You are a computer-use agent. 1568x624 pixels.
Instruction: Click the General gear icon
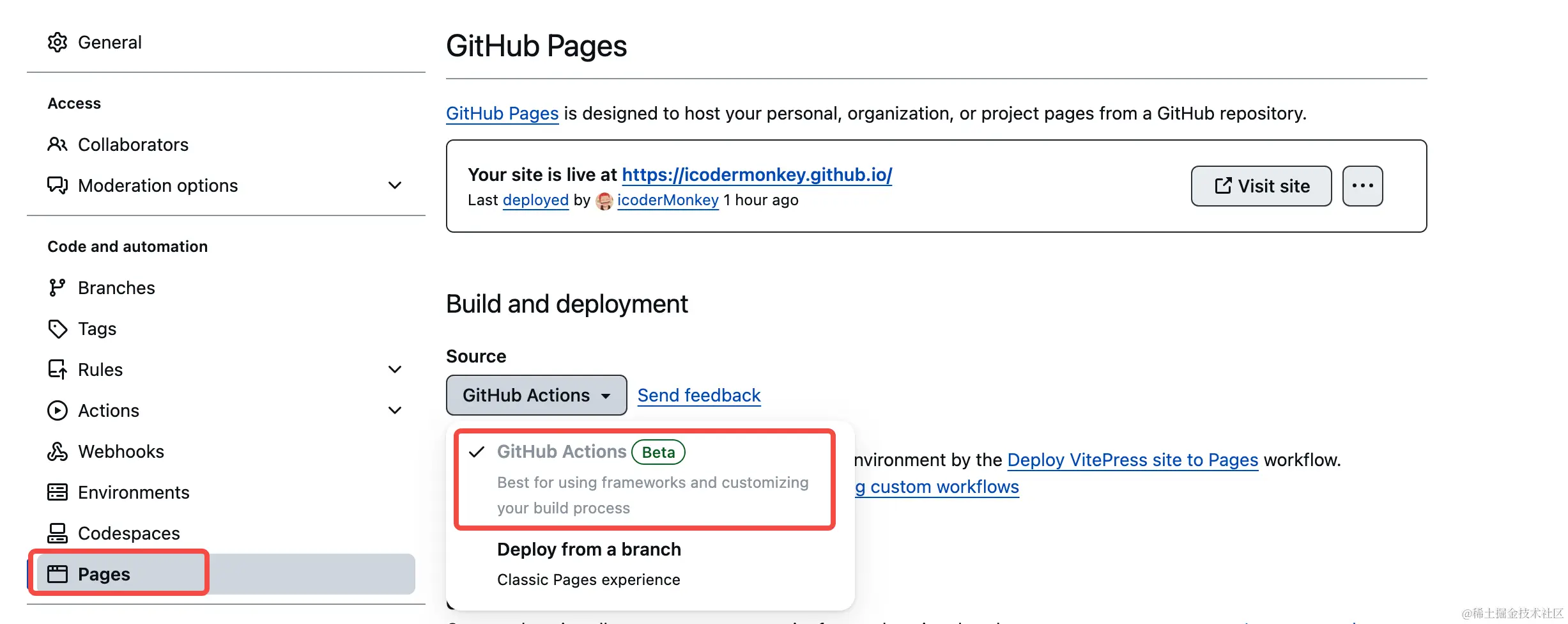[x=58, y=42]
